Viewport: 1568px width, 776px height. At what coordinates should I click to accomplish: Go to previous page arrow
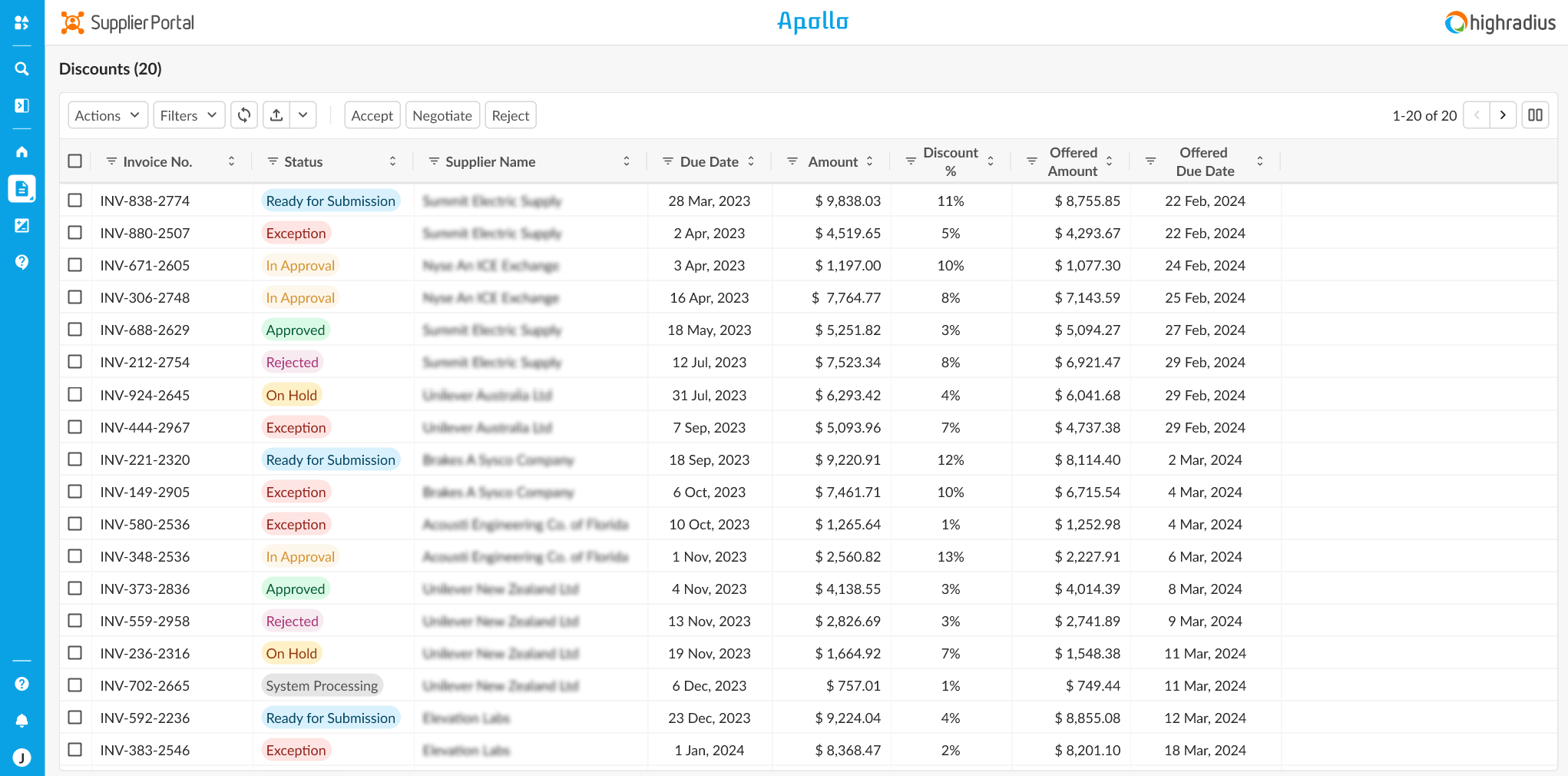(x=1477, y=115)
